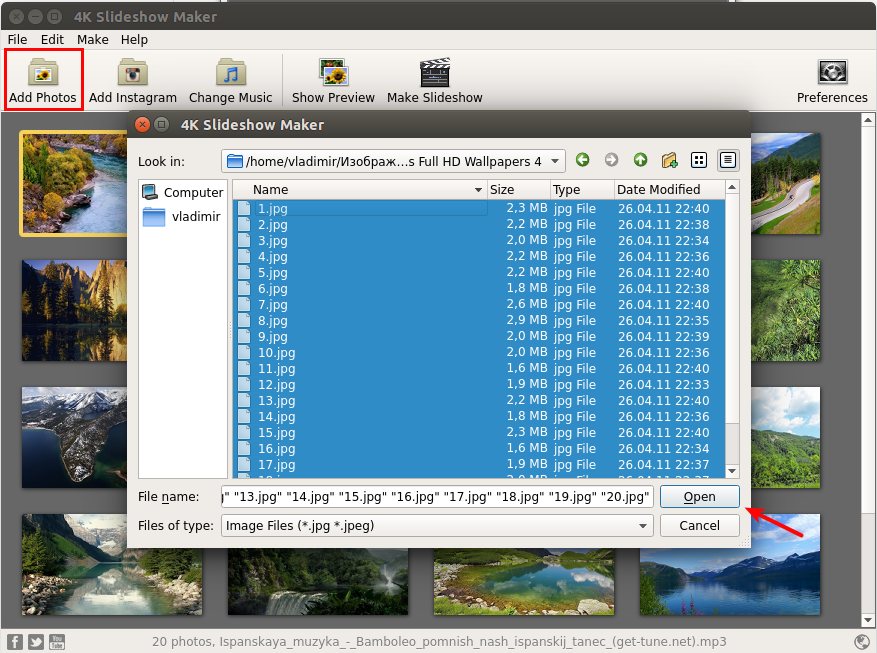Click the status bar mp3 file name
877x653 pixels.
(473, 642)
